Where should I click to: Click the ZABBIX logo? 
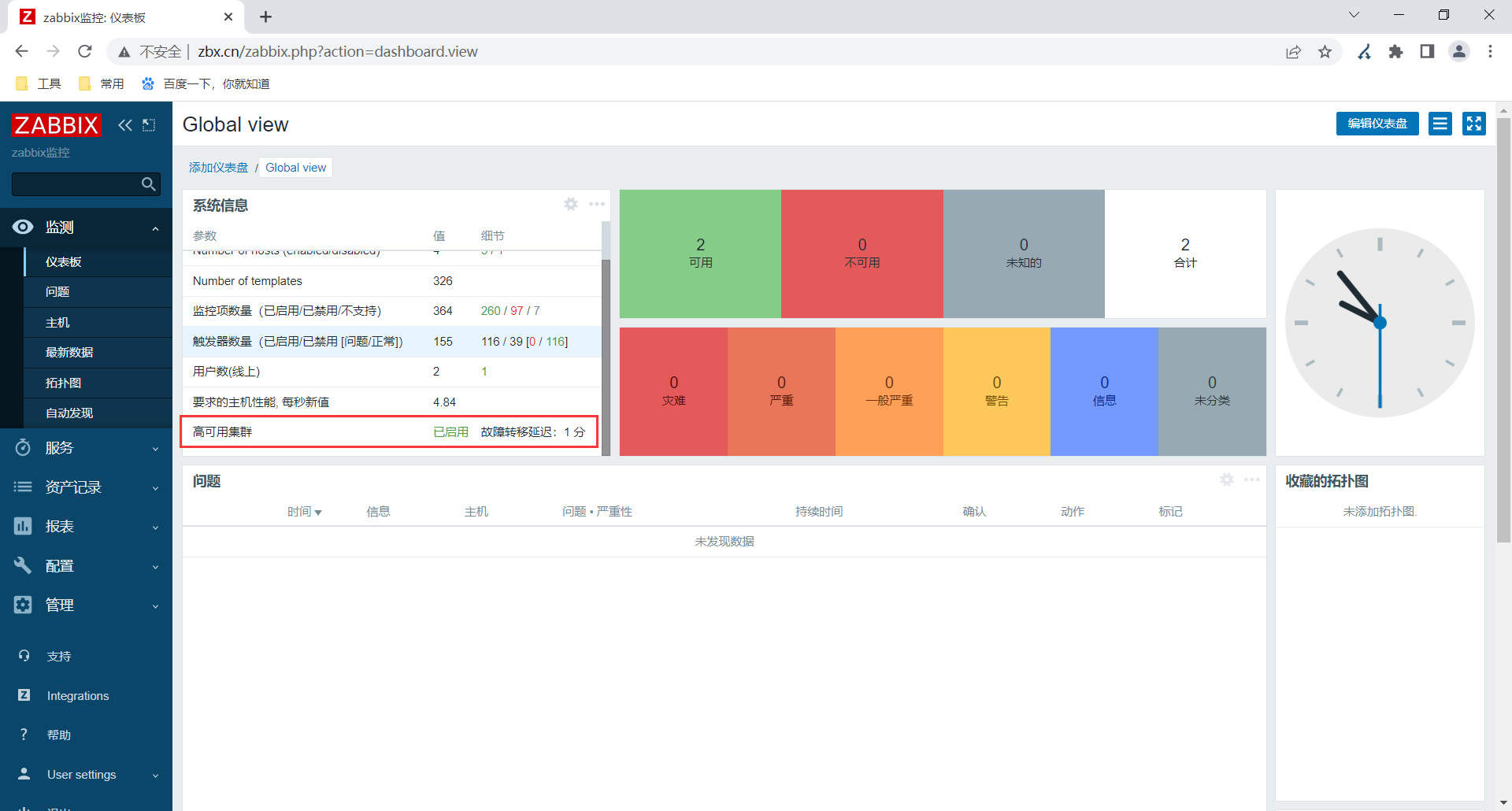56,125
